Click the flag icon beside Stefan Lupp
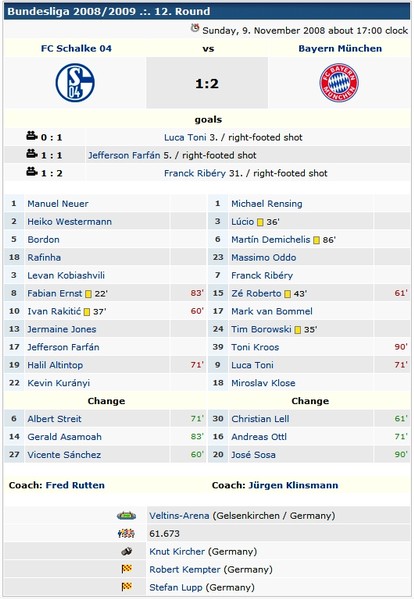Viewport: 414px width, 599px height. 126,587
